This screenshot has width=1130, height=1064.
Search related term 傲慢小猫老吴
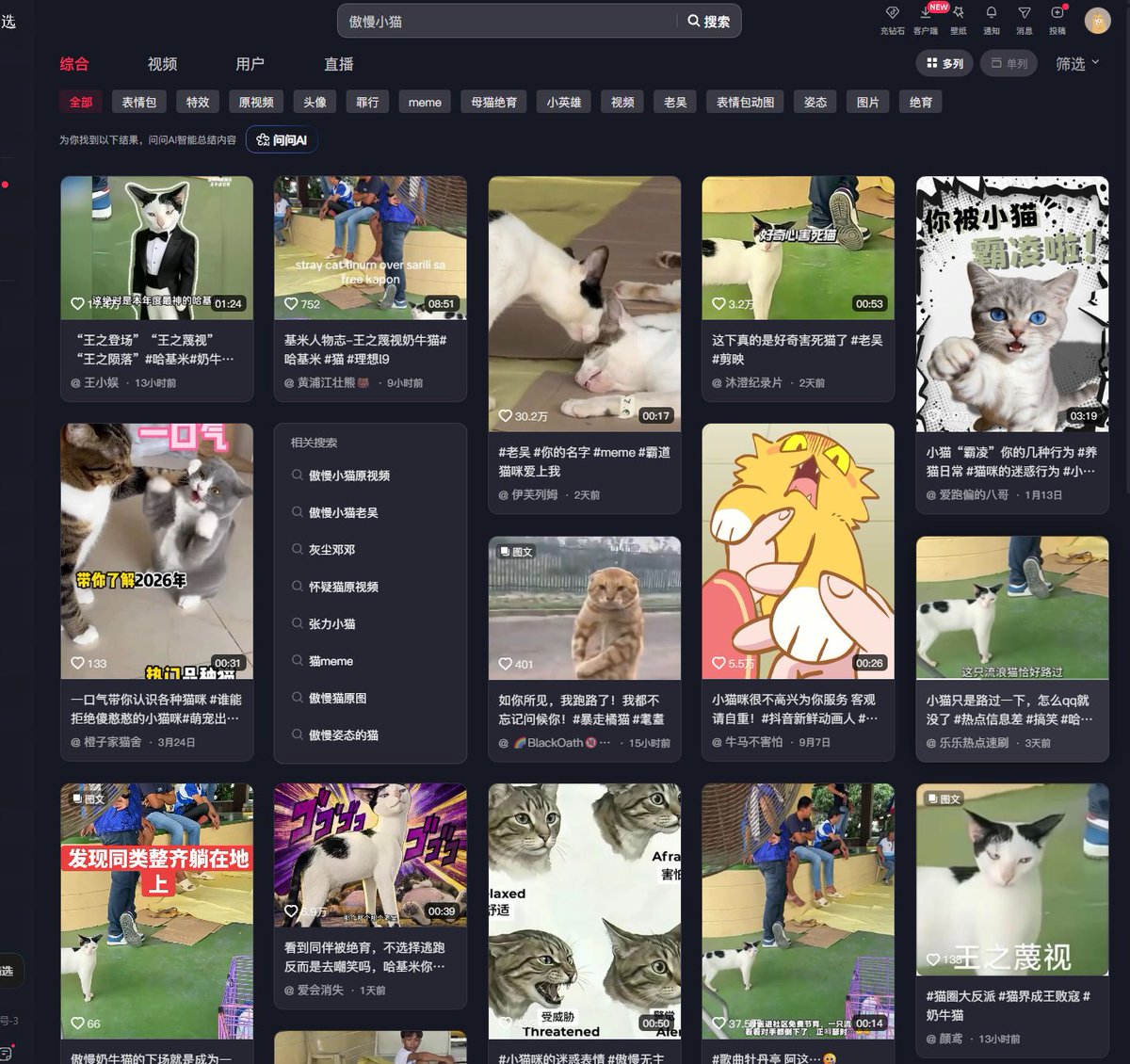point(344,512)
